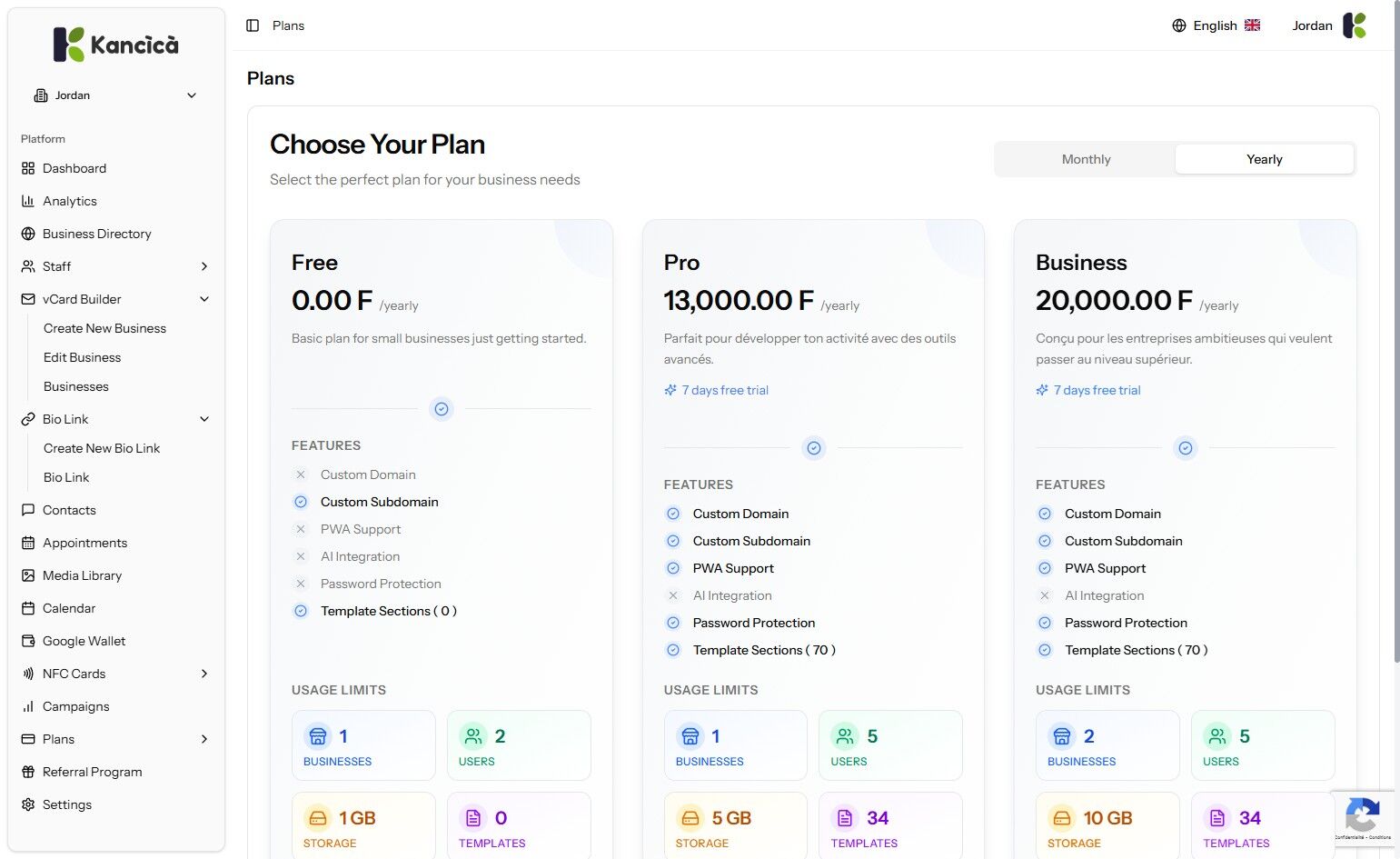Viewport: 1400px width, 859px height.
Task: Open Dashboard via its grid icon
Action: (x=28, y=168)
